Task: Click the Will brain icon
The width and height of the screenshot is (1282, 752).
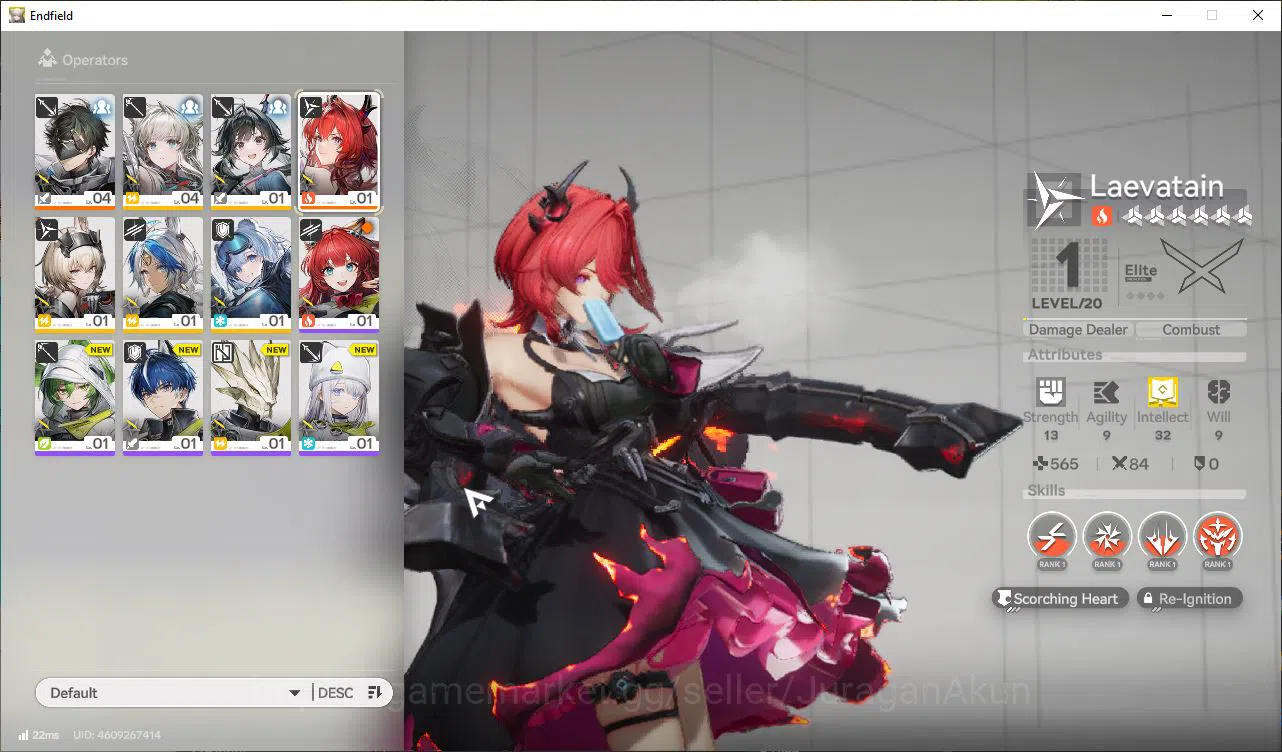Action: pos(1218,392)
